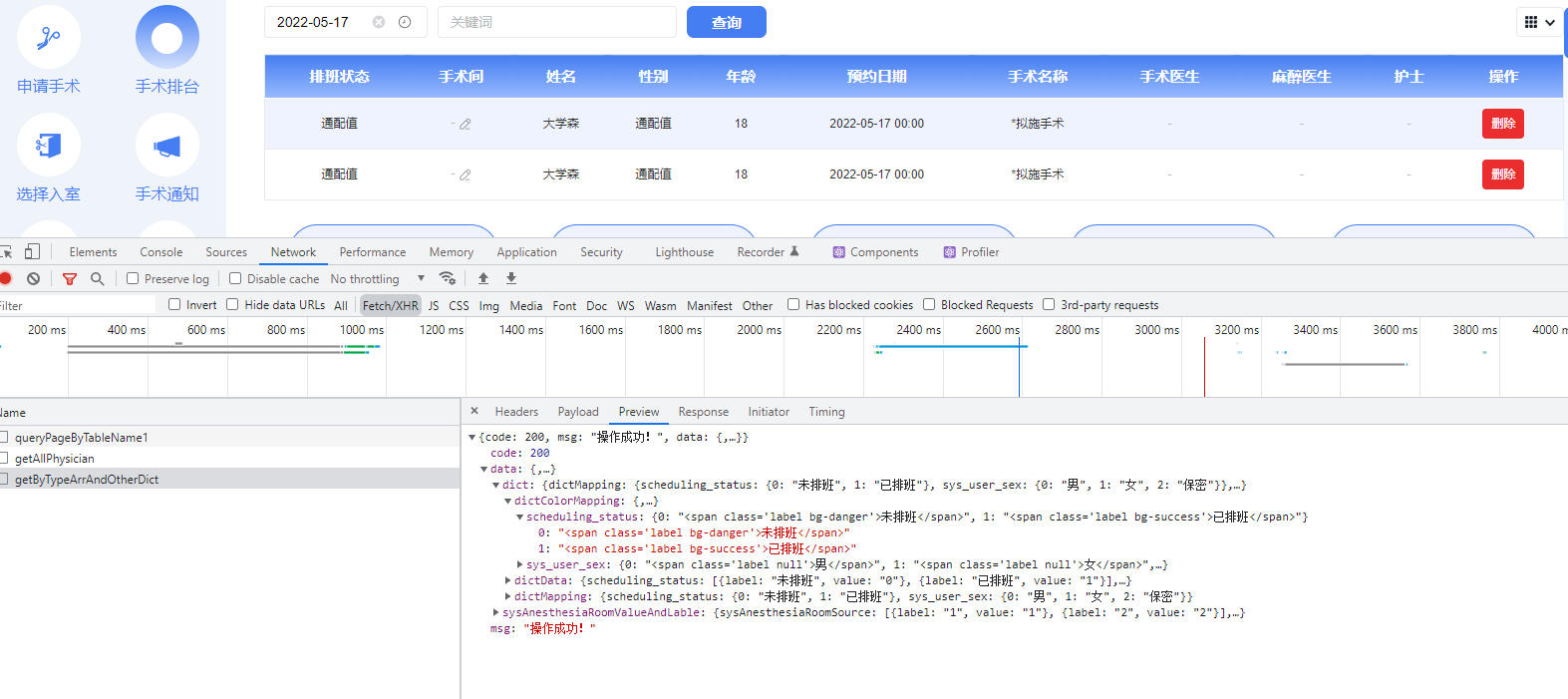Click 删除 button in the first table row
Screen dimensions: 1568x699
pyautogui.click(x=1503, y=124)
